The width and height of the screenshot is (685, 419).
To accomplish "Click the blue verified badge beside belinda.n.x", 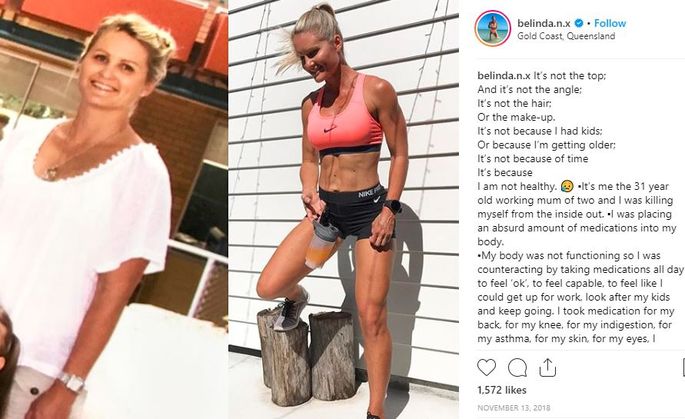I will point(579,23).
